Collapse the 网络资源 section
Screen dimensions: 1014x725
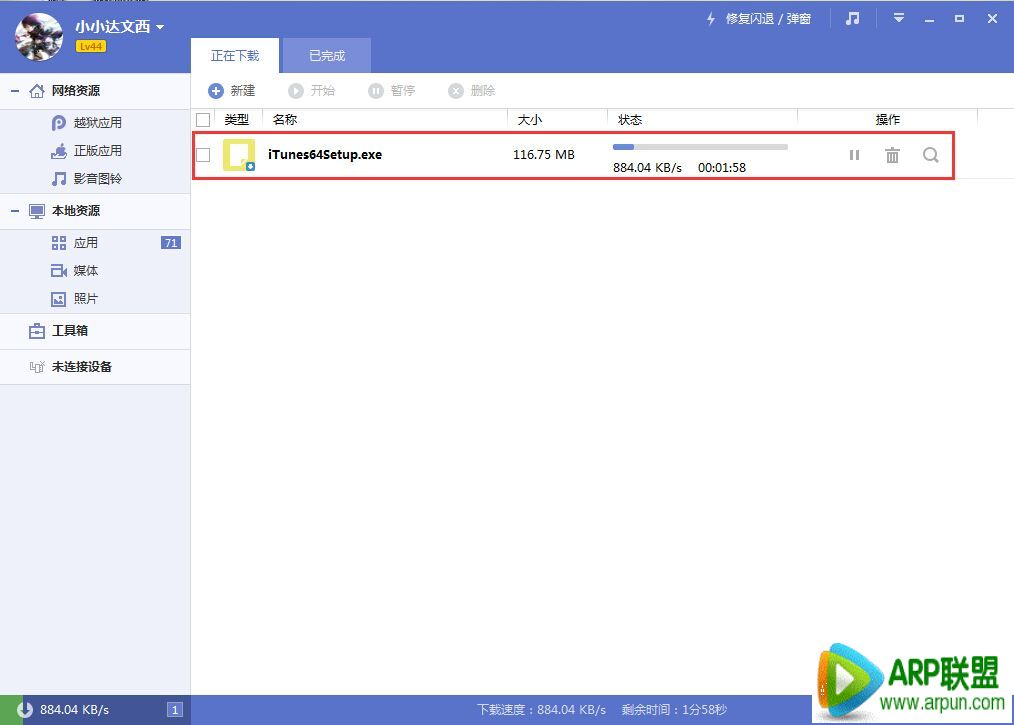coord(14,90)
